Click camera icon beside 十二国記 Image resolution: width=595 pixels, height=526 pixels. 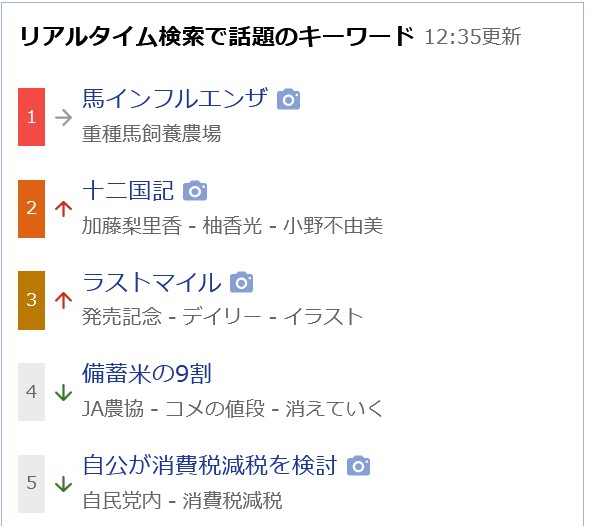(x=195, y=191)
